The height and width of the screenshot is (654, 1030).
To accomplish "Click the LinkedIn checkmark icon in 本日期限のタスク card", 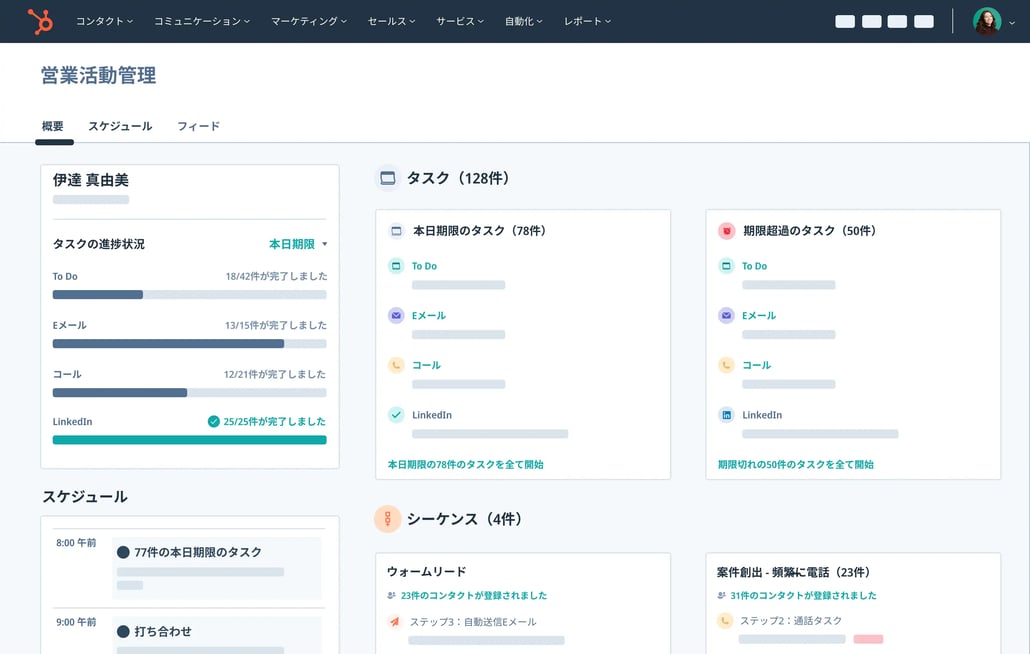I will point(396,415).
